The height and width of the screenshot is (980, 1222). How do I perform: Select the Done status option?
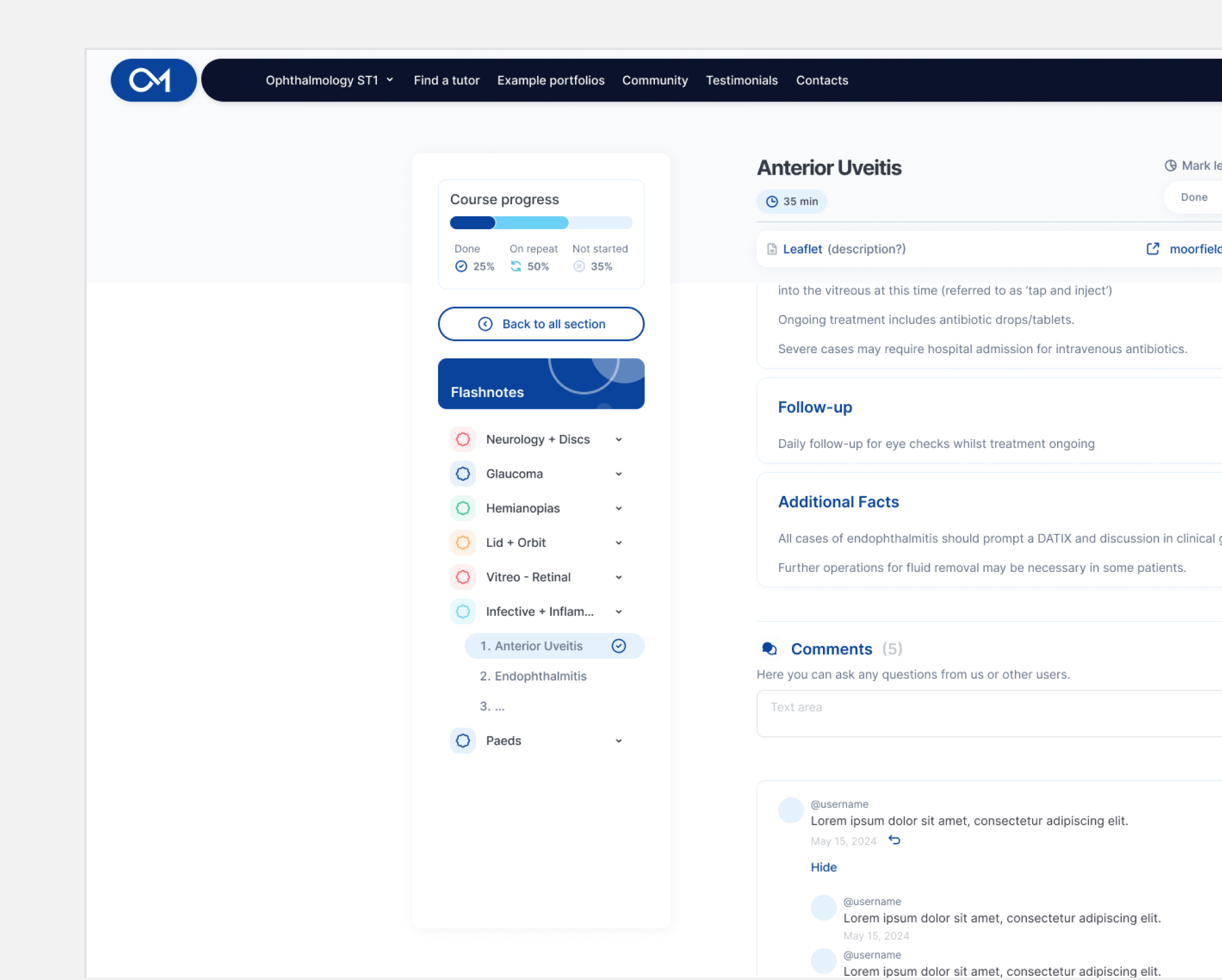coord(1193,197)
